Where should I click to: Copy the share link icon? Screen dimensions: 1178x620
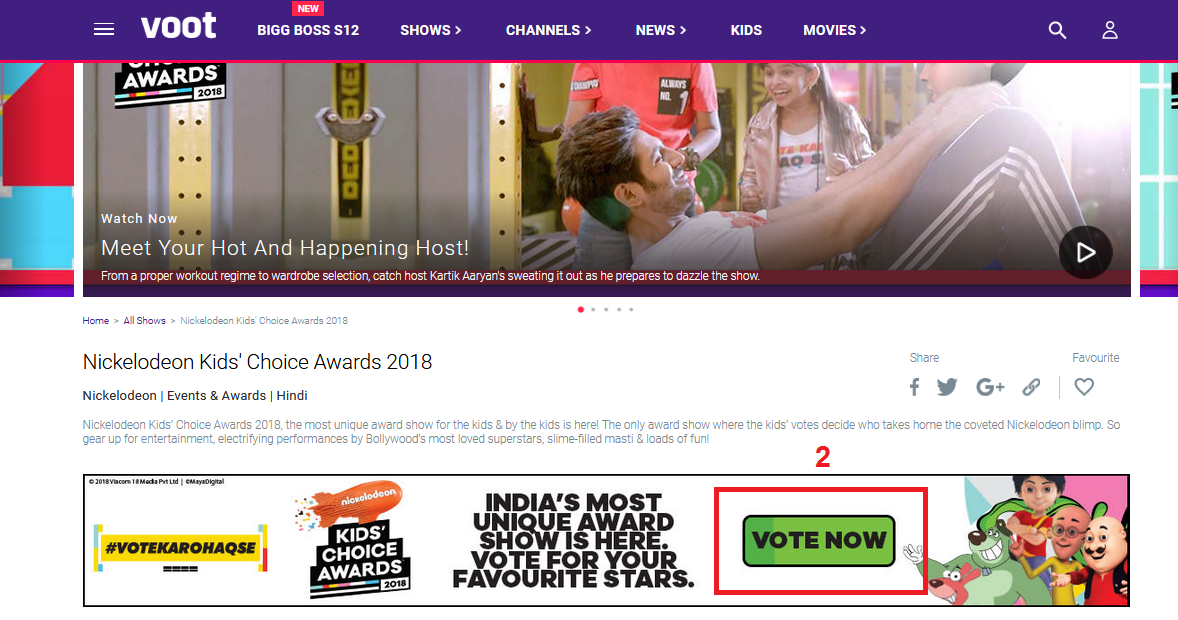[x=1032, y=387]
